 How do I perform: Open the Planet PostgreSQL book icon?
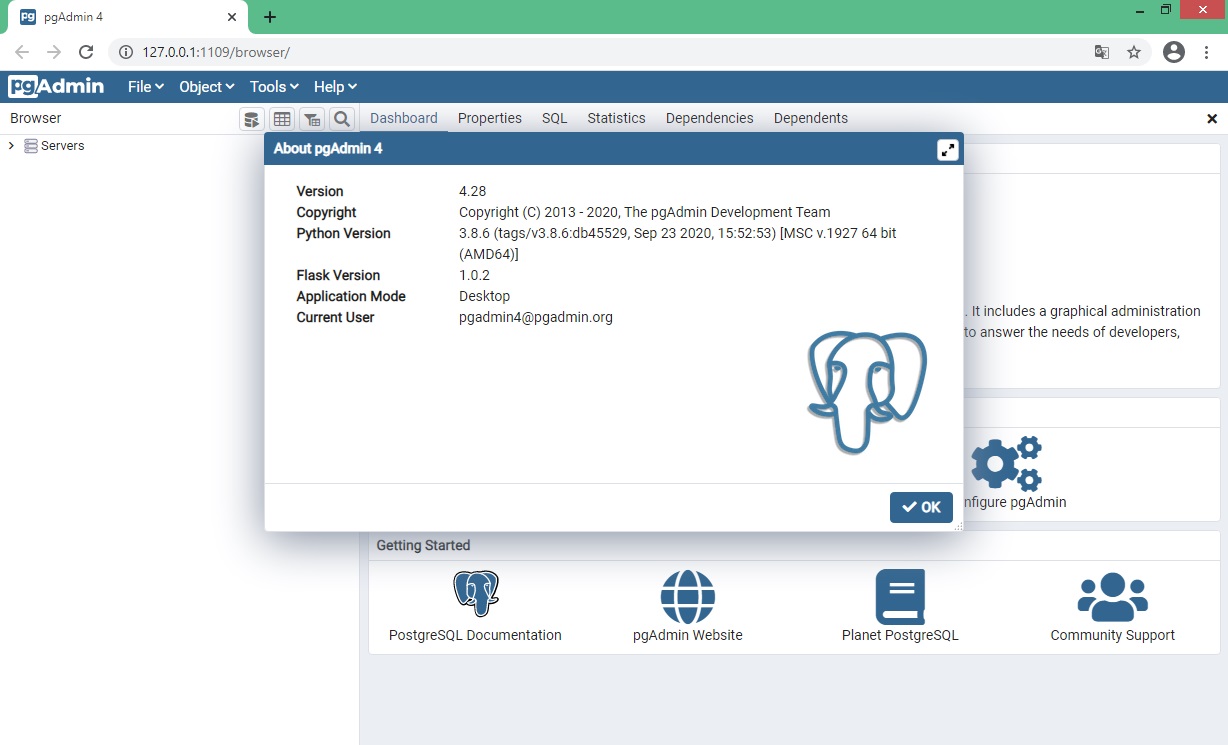pyautogui.click(x=900, y=597)
